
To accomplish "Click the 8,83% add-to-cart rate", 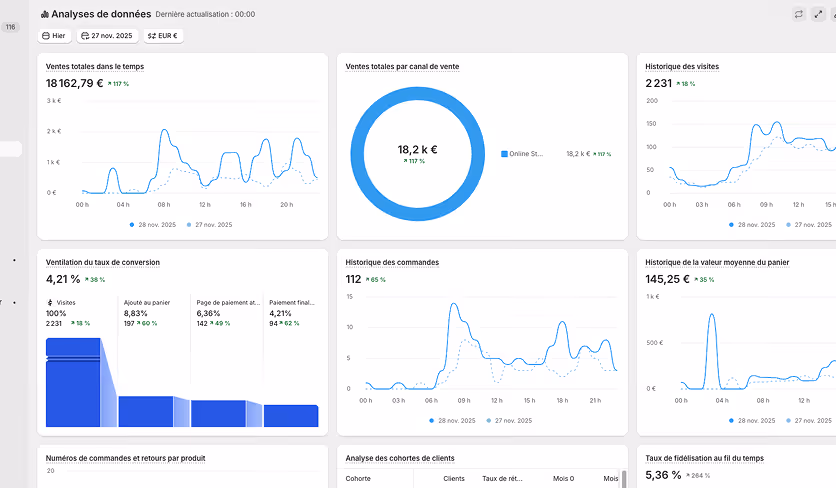I will pyautogui.click(x=135, y=313).
